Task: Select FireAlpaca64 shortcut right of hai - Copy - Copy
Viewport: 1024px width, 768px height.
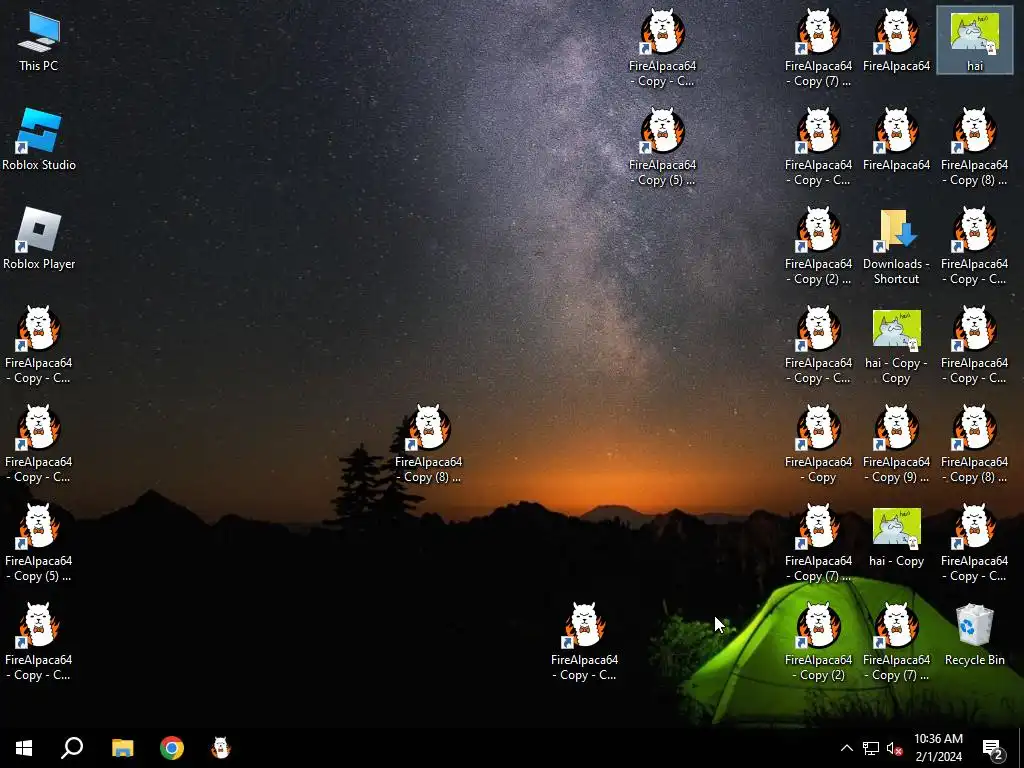Action: coord(974,345)
